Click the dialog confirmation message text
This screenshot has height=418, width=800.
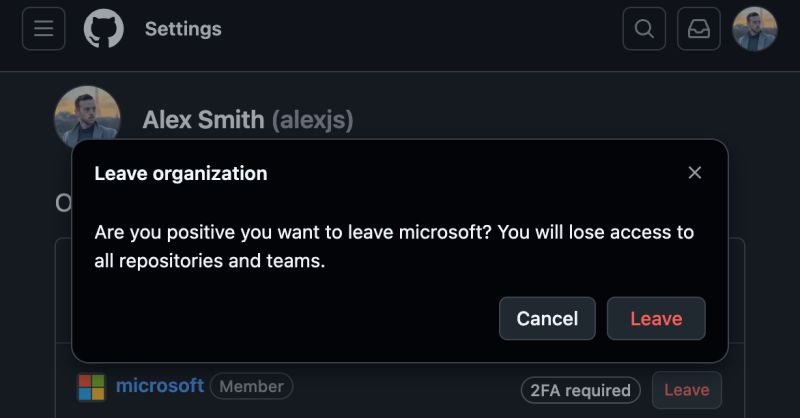tap(394, 247)
